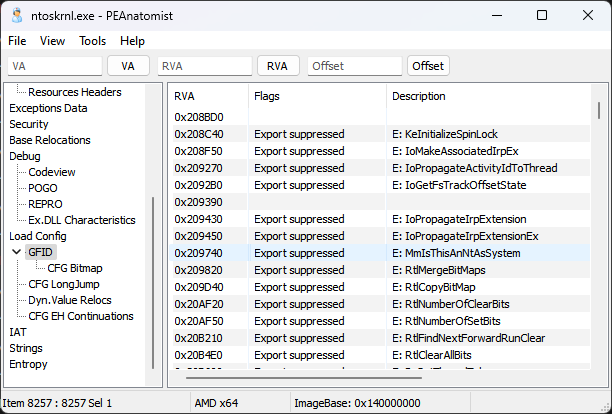Open the Help menu

(x=132, y=41)
